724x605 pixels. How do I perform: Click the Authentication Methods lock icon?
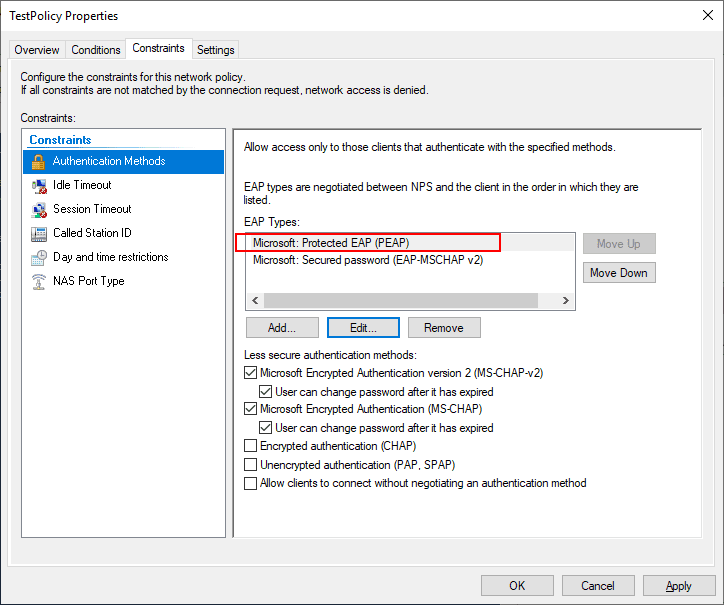point(39,161)
